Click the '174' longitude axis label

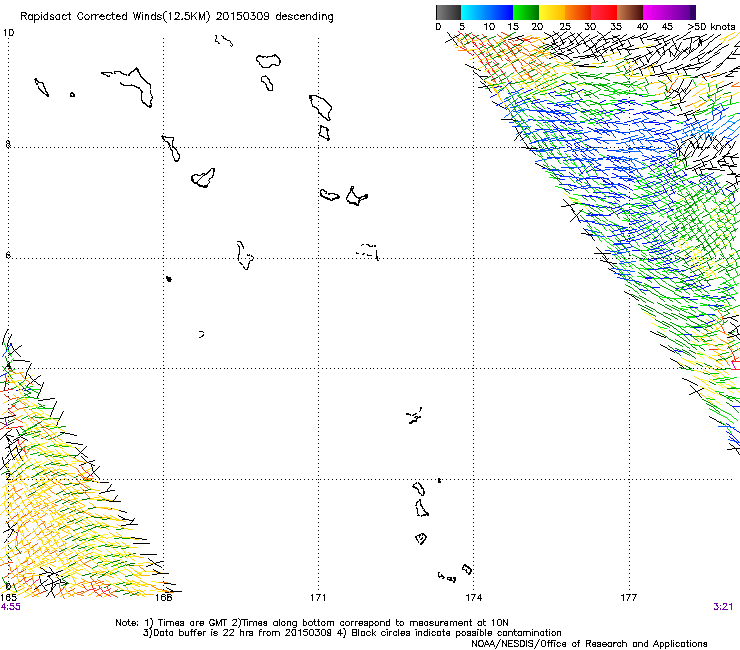point(473,598)
